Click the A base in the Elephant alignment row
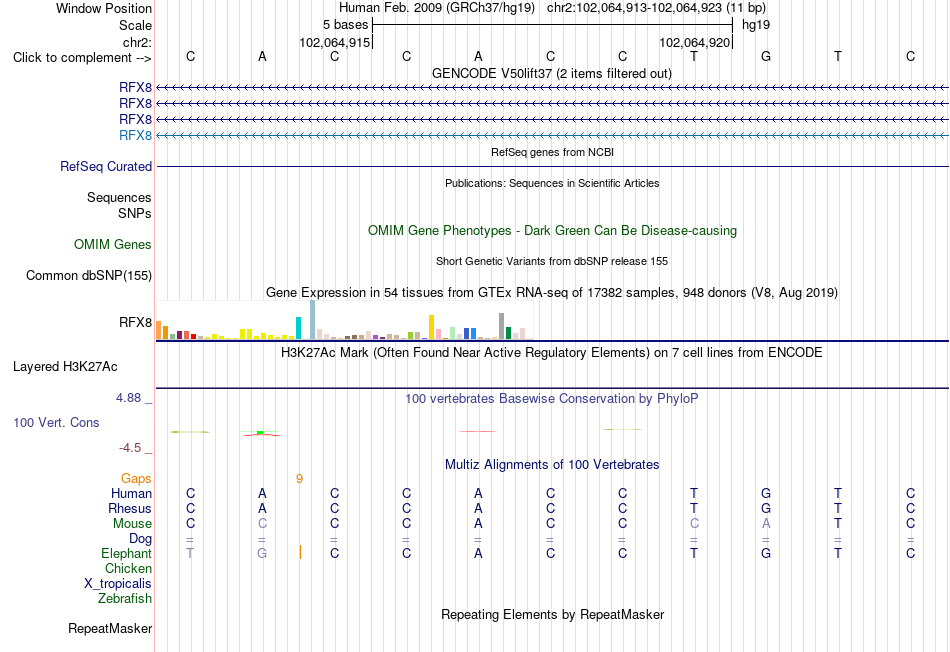The width and height of the screenshot is (950, 652). point(478,553)
